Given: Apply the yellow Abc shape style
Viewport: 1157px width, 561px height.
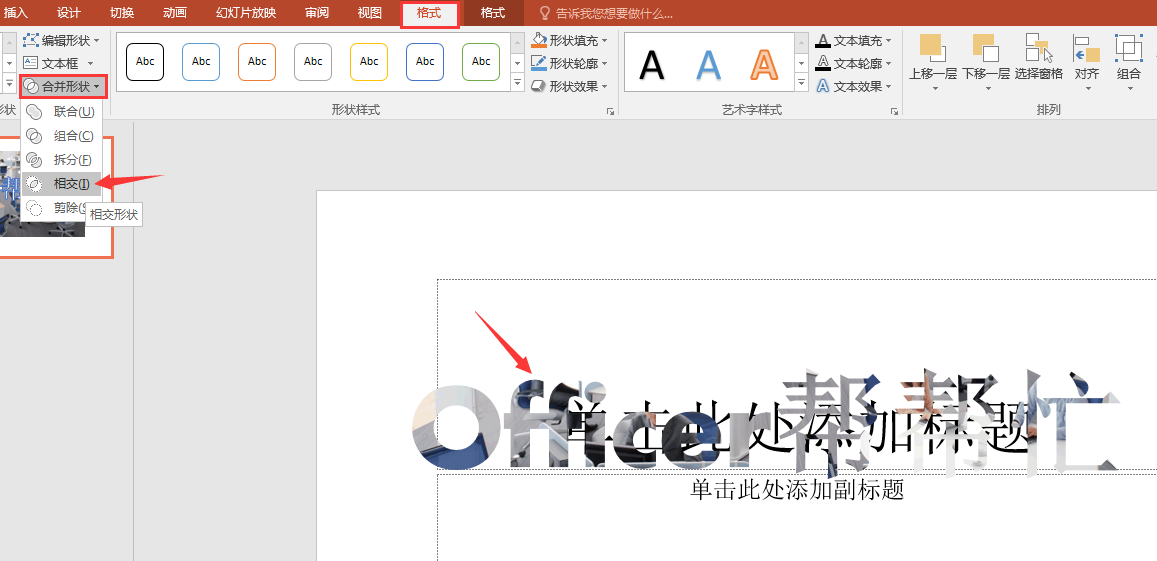Looking at the screenshot, I should pos(369,62).
